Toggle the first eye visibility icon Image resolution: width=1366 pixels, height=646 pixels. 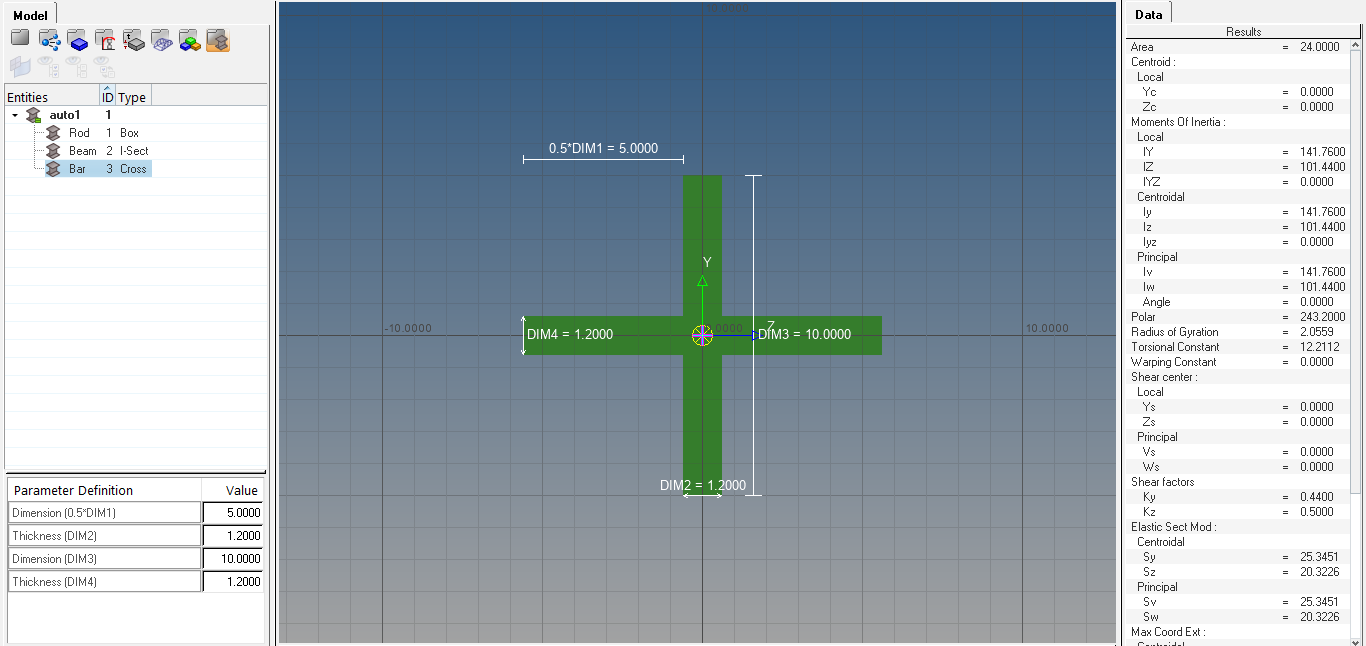[46, 64]
